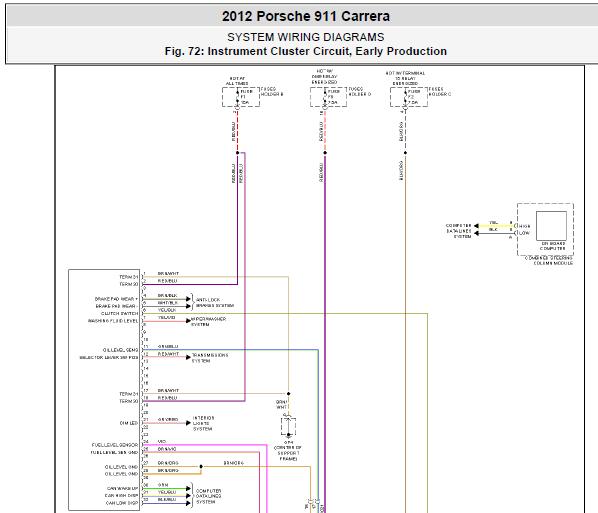
Task: Select the 'FUEL LEVEL SEN GND' pin label
Action: pyautogui.click(x=114, y=452)
